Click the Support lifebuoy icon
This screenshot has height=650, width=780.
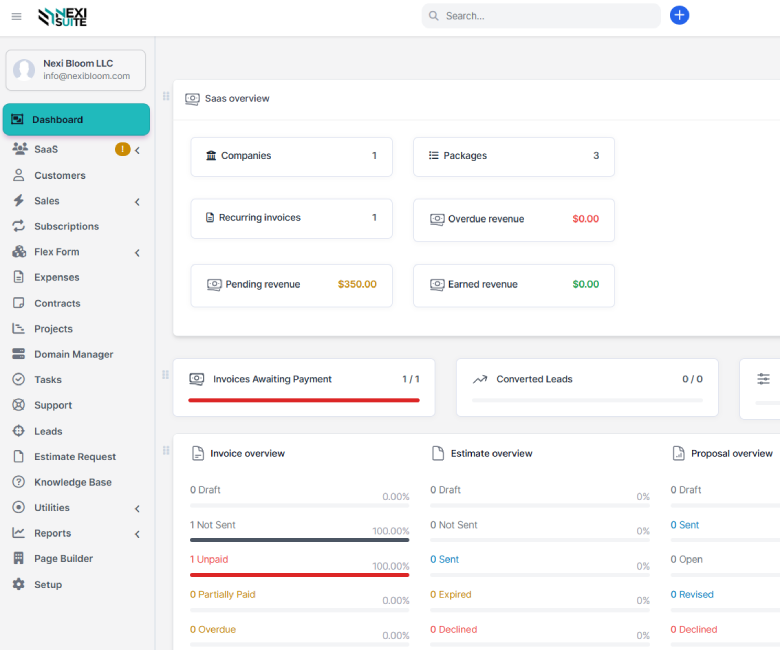pyautogui.click(x=18, y=405)
